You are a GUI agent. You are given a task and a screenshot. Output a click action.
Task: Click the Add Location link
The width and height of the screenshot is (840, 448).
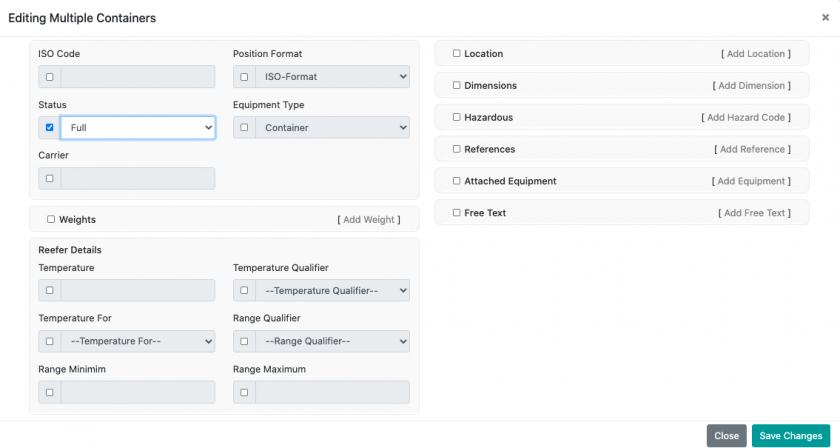tap(756, 54)
